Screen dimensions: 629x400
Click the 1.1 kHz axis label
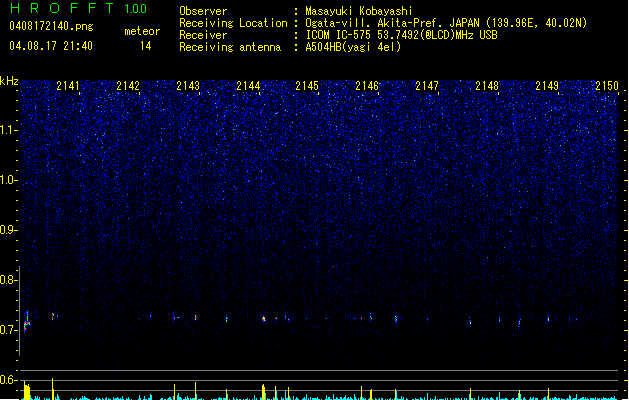[8, 130]
